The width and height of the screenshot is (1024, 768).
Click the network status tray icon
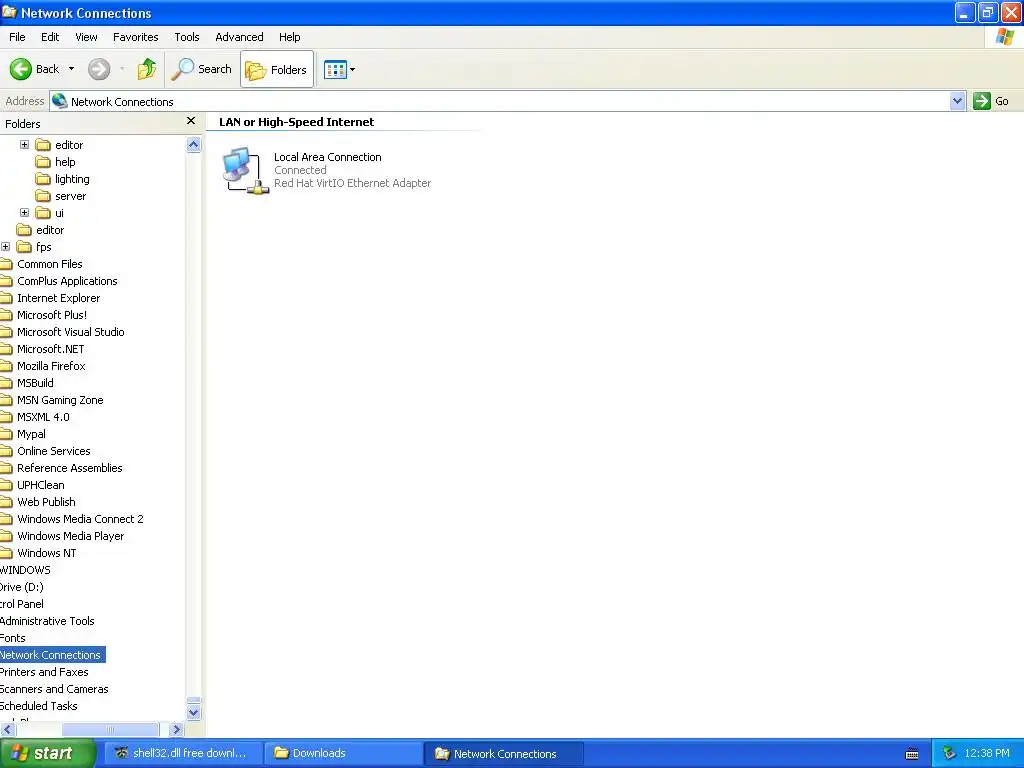pos(950,754)
